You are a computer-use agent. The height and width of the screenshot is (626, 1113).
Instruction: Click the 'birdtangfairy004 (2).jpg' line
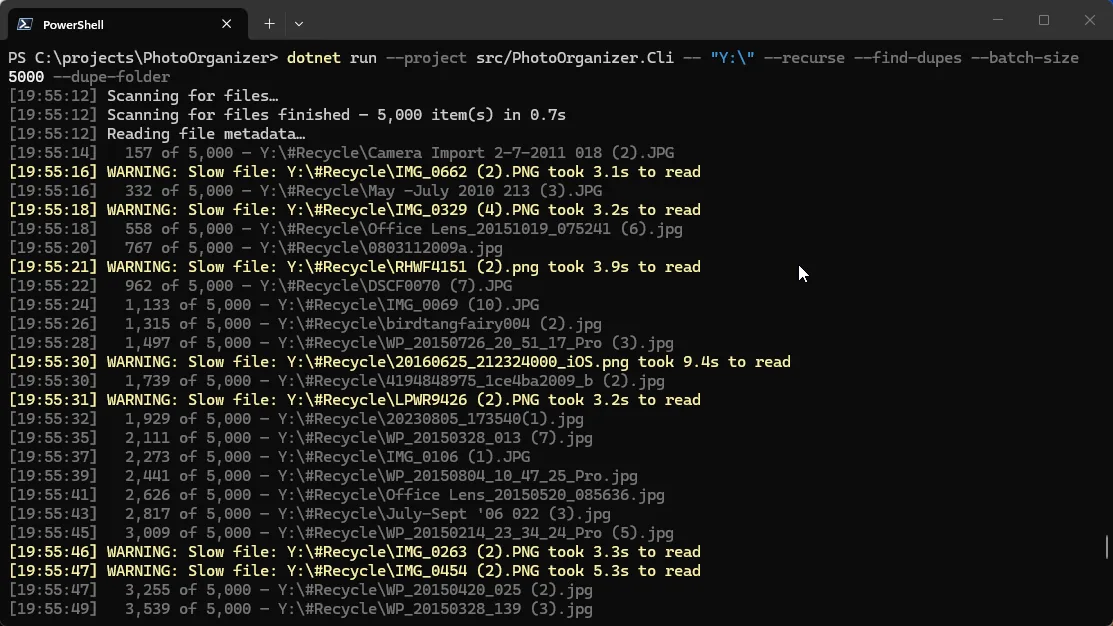point(305,324)
